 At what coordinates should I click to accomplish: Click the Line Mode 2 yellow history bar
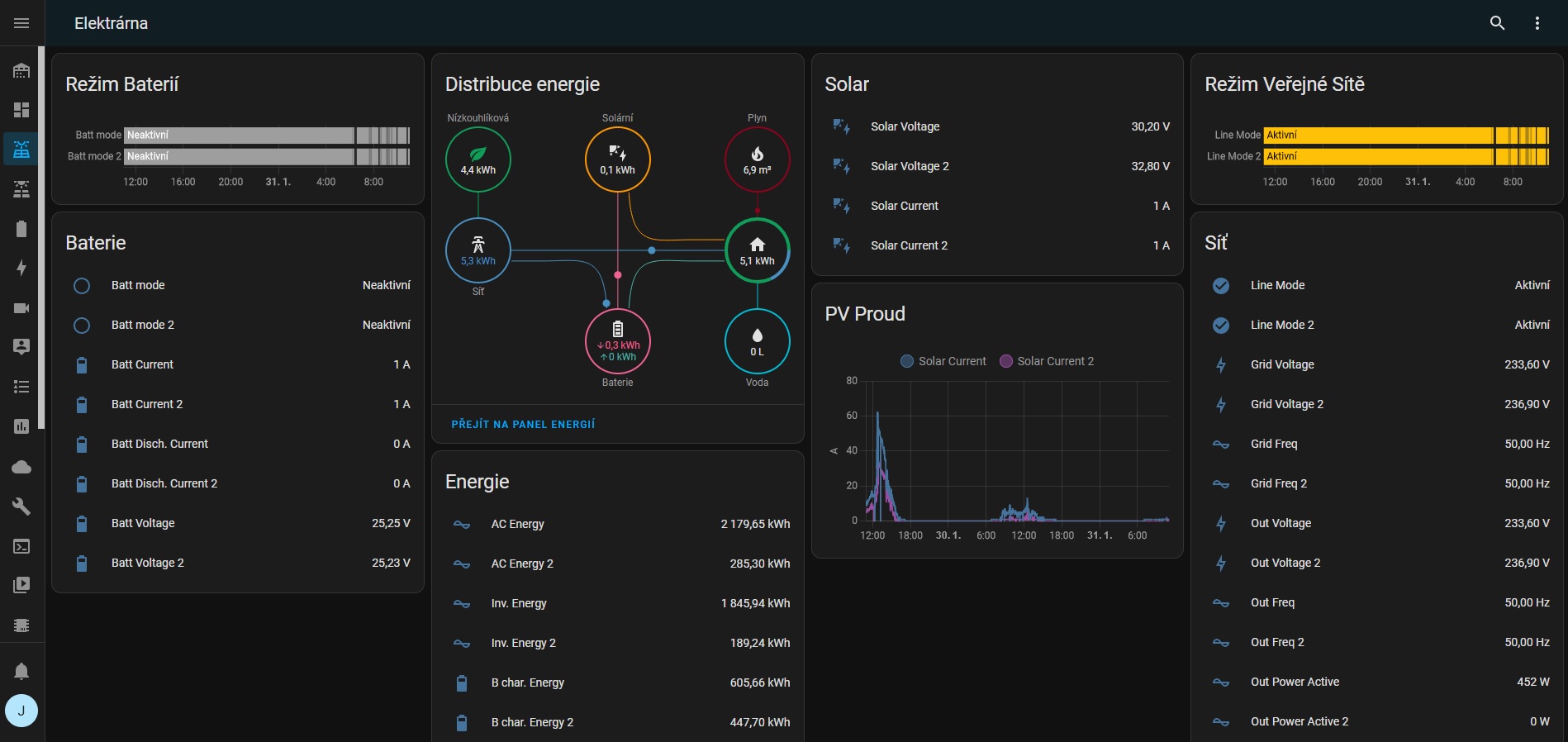pos(1406,156)
